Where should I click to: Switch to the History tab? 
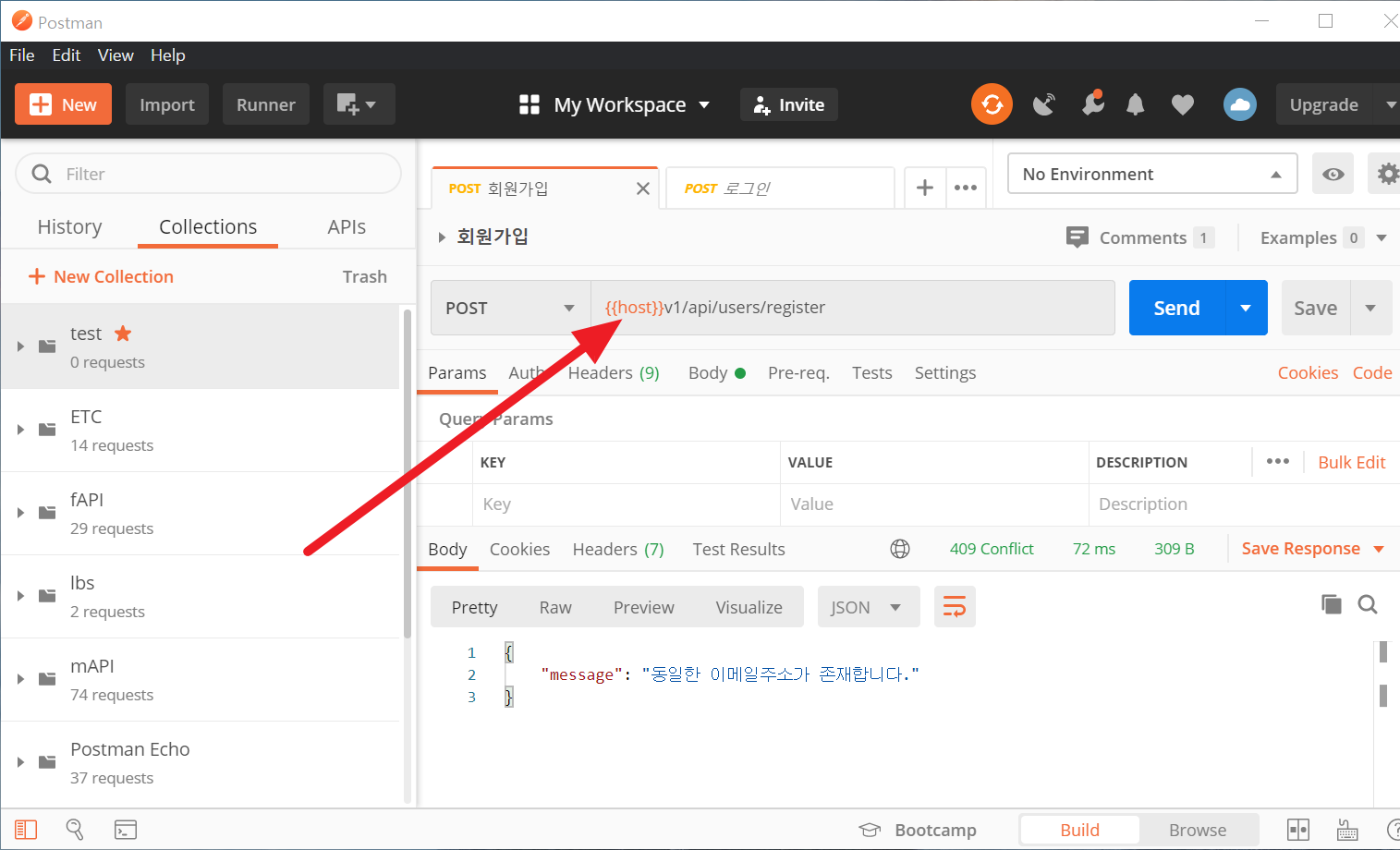click(x=69, y=226)
